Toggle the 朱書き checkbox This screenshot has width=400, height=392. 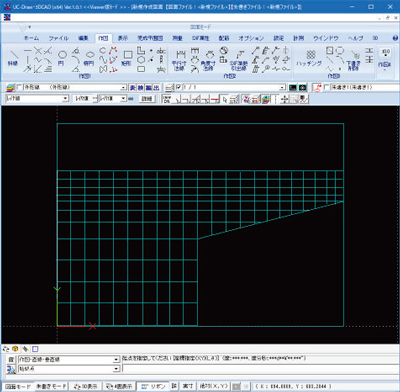[x=326, y=87]
